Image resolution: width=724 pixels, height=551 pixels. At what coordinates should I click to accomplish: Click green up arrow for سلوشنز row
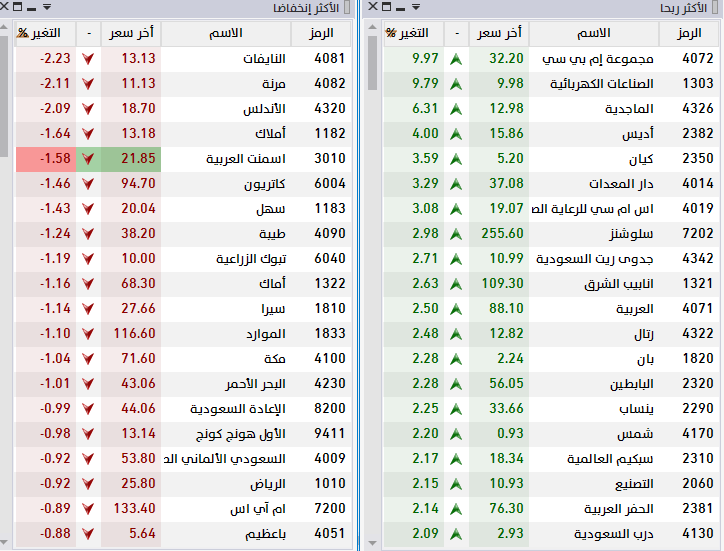click(x=456, y=234)
